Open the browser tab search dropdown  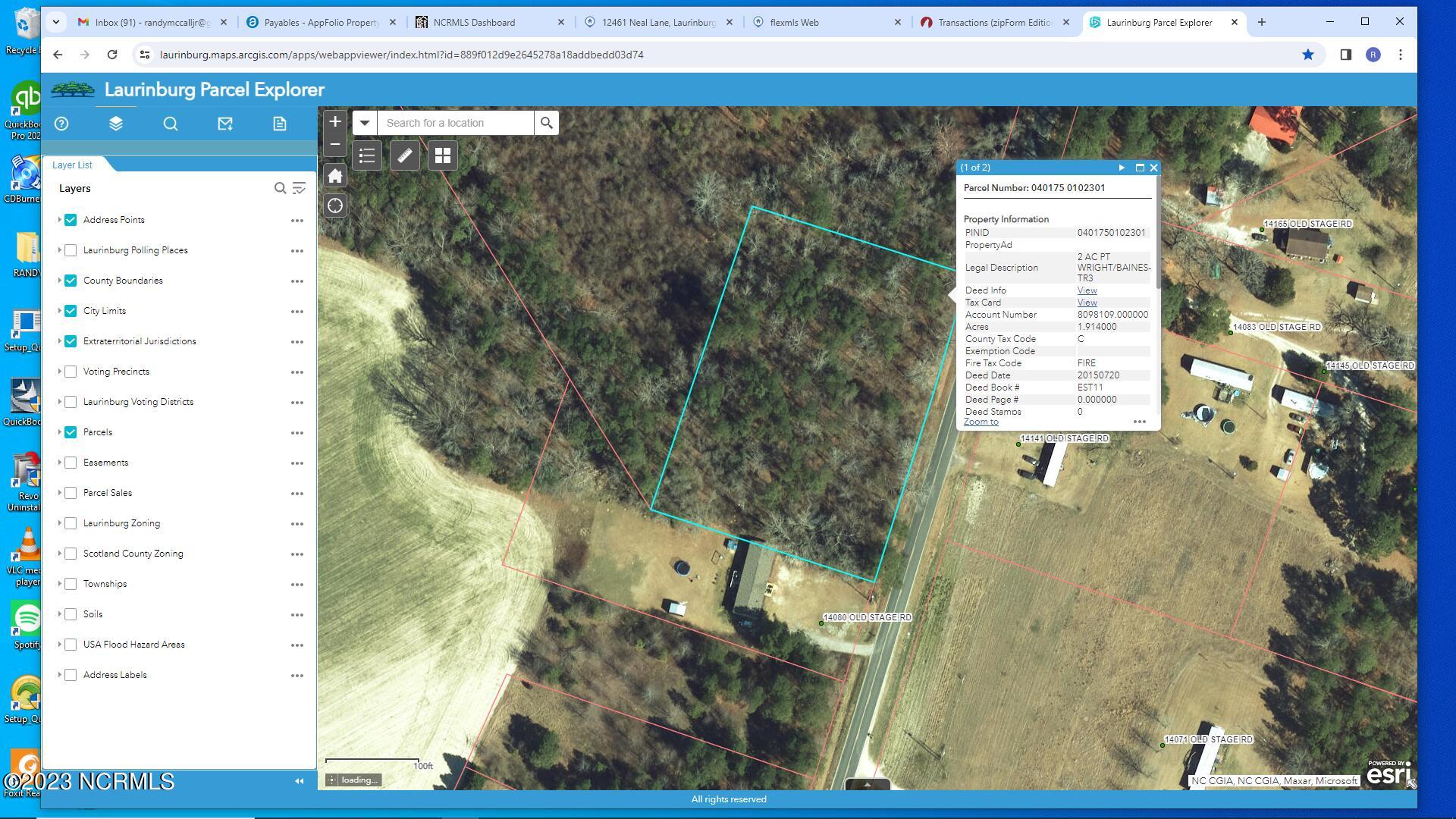coord(55,23)
